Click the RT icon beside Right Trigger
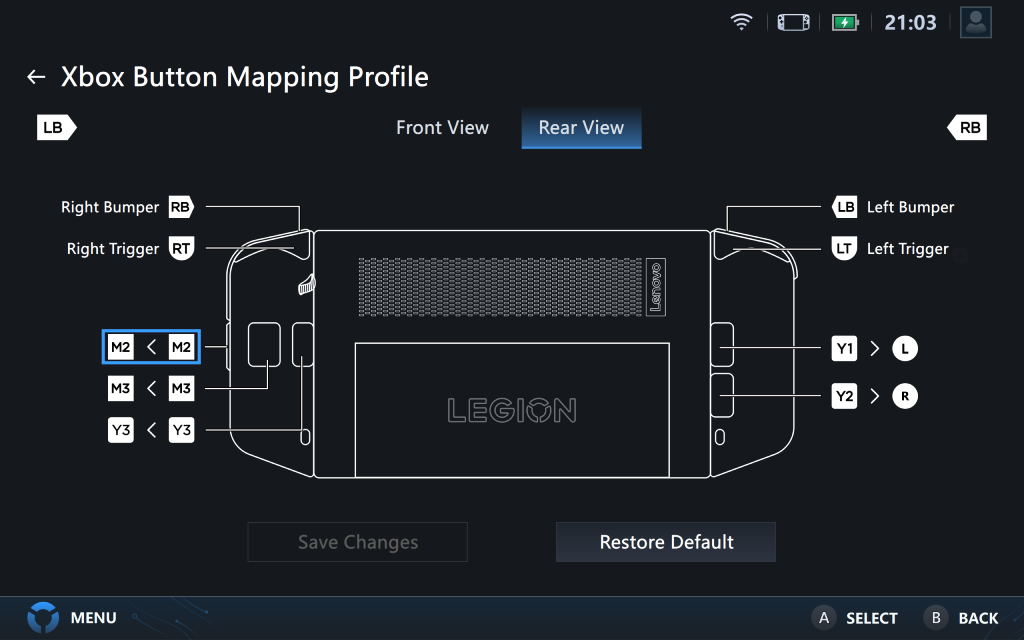Screen dimensions: 1024x640 click(180, 249)
